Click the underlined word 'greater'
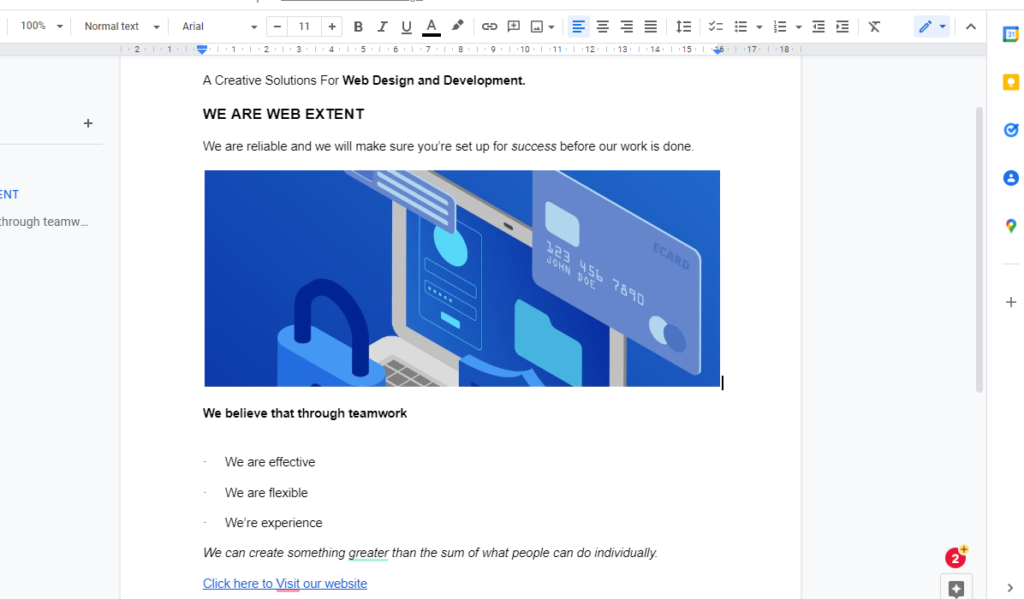The height and width of the screenshot is (599, 1024). click(368, 553)
